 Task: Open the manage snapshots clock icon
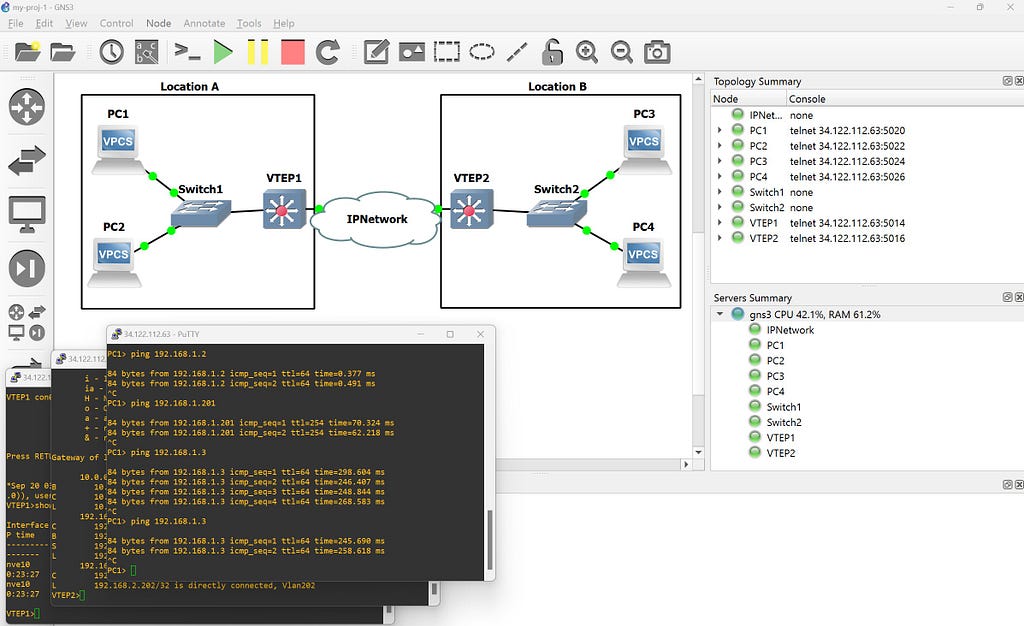click(x=112, y=52)
